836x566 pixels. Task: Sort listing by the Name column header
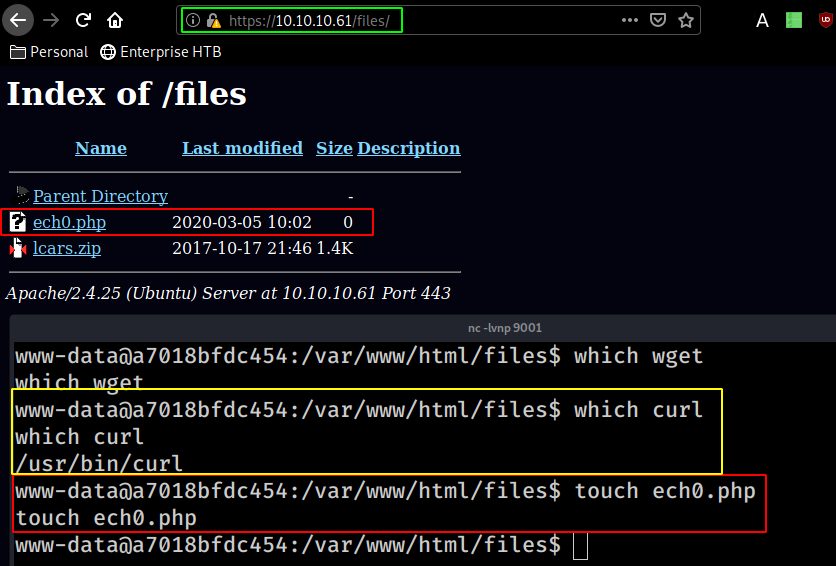click(x=101, y=148)
